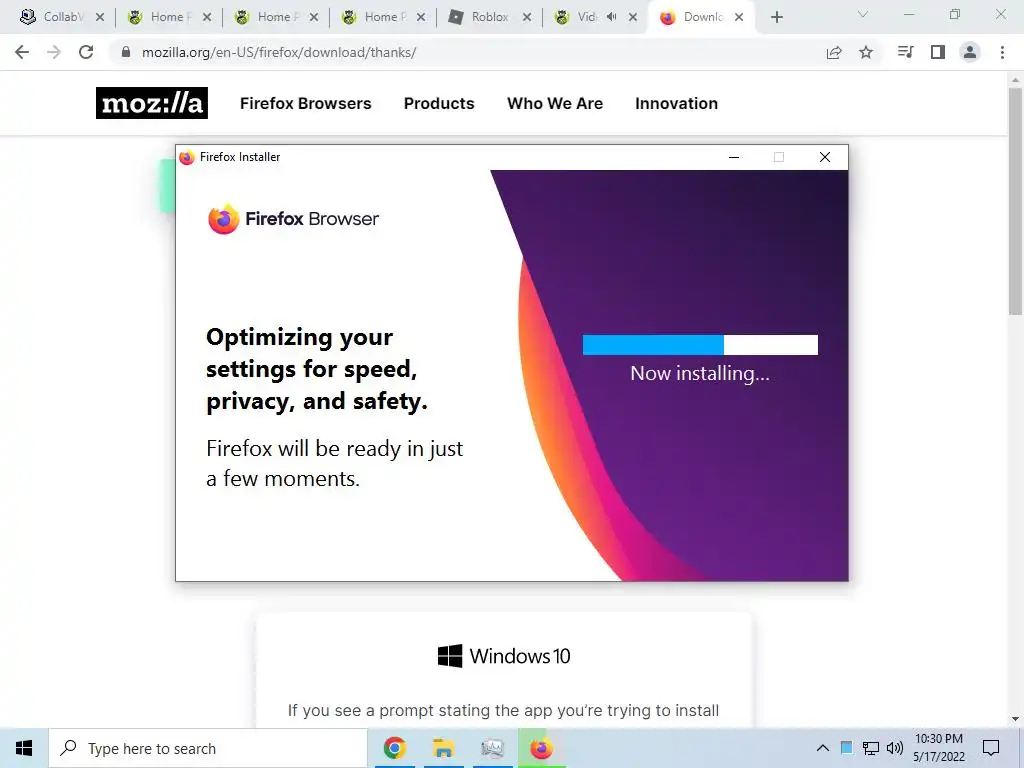Click the taskbar search box

tap(208, 748)
